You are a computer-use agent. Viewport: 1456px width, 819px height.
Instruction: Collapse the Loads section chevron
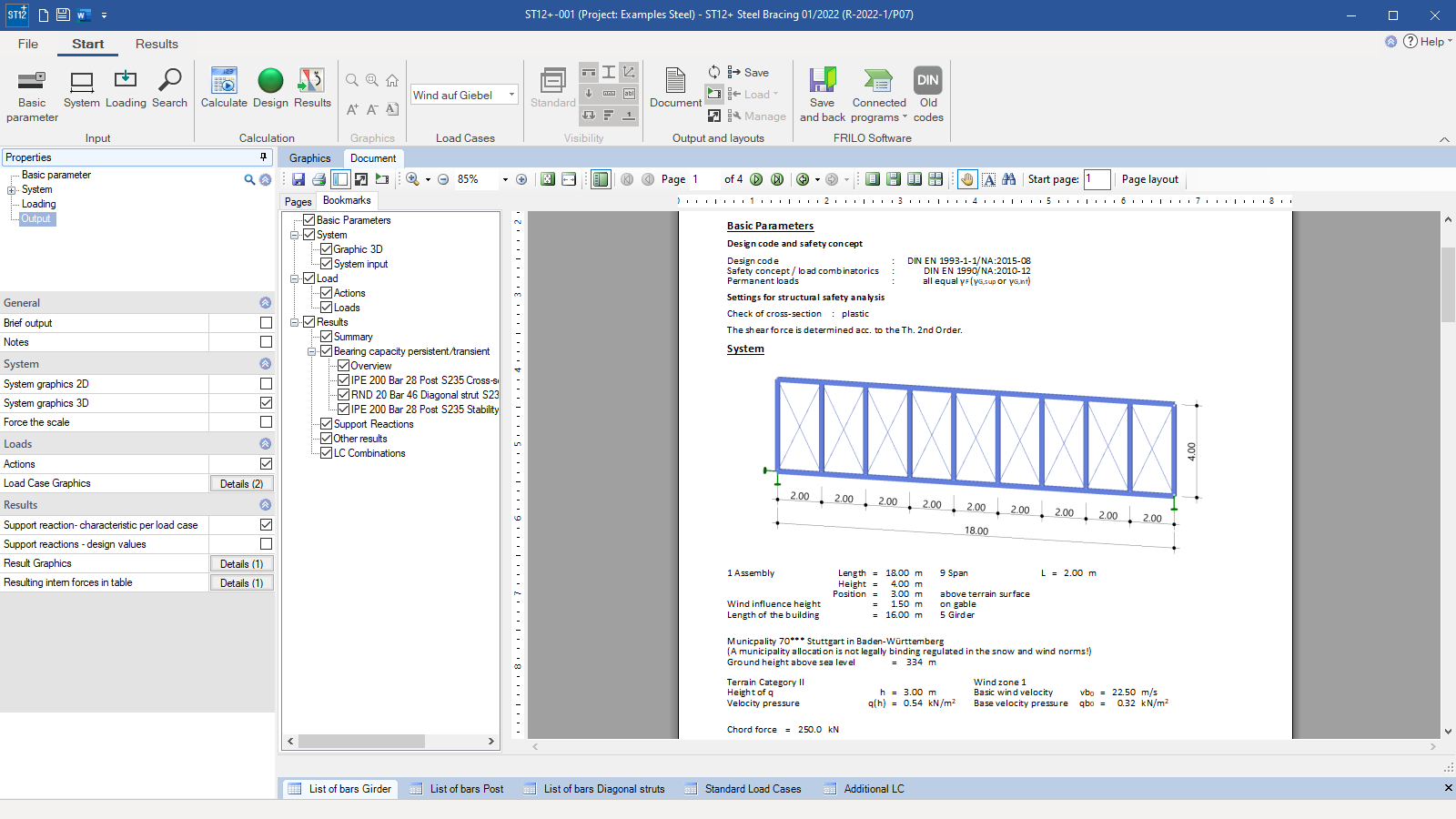coord(265,444)
